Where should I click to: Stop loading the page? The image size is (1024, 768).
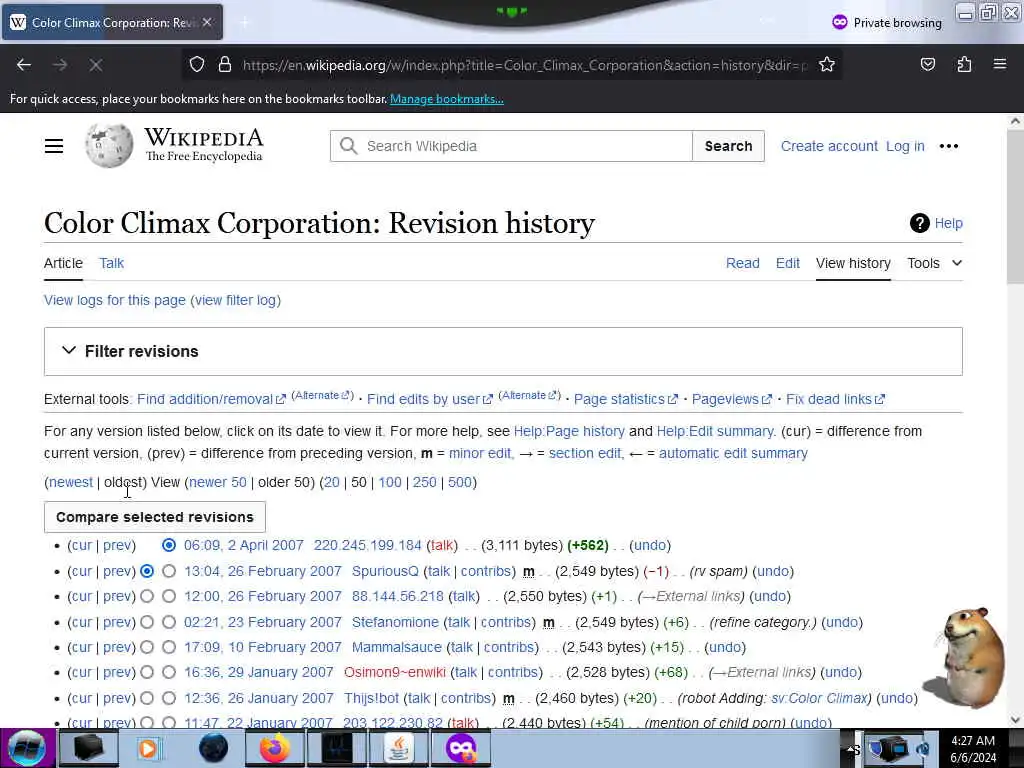click(95, 65)
